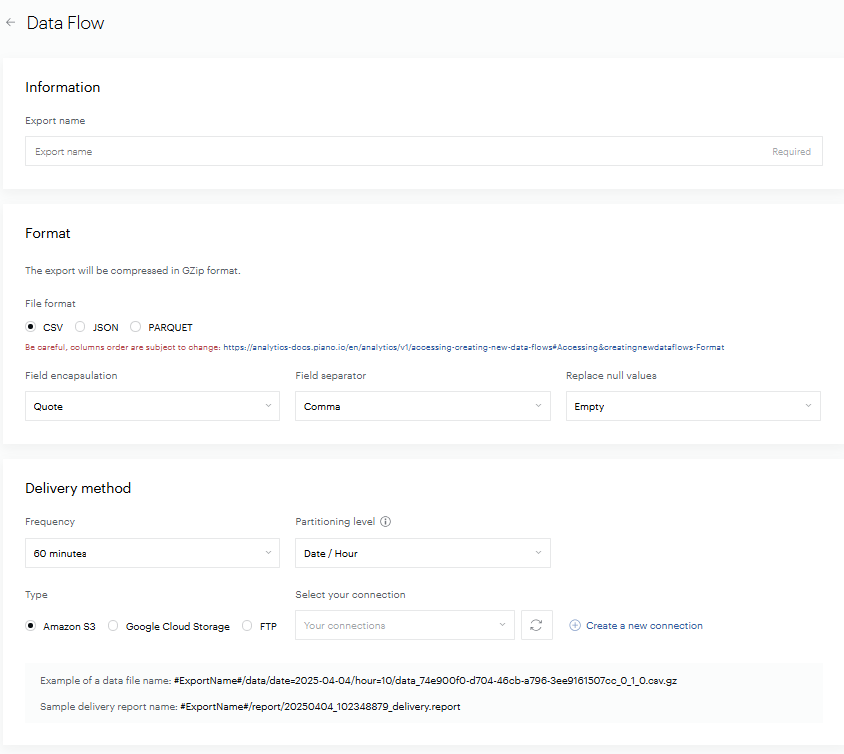The height and width of the screenshot is (754, 844).
Task: Open the Your connections dropdown
Action: [404, 625]
